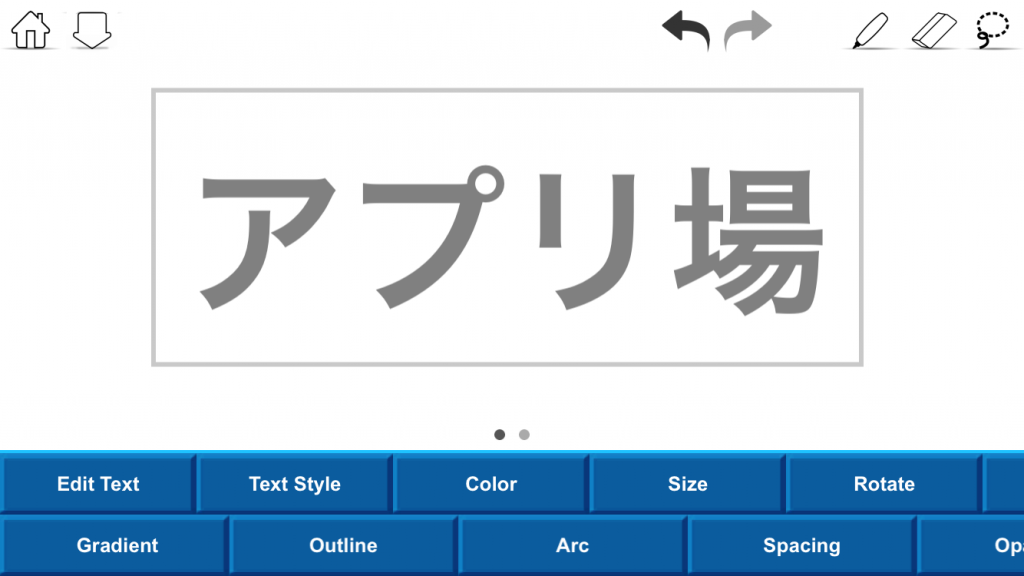This screenshot has width=1024, height=576.
Task: Open the Text Style options
Action: [x=293, y=483]
